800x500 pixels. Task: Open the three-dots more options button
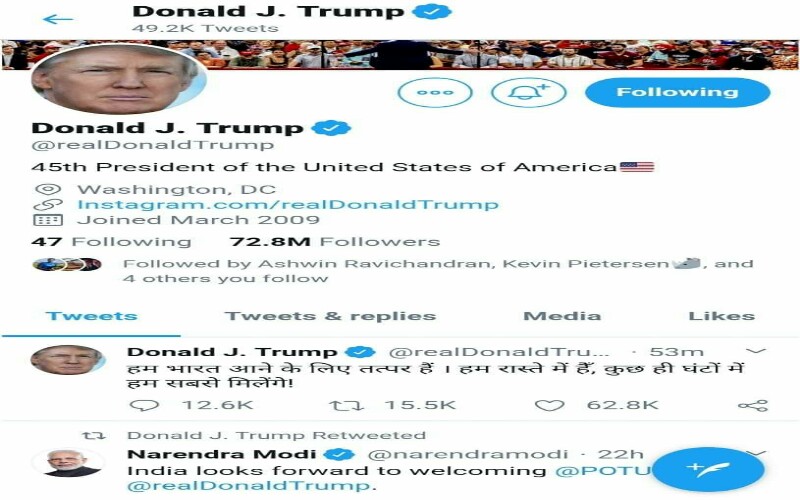click(x=435, y=92)
